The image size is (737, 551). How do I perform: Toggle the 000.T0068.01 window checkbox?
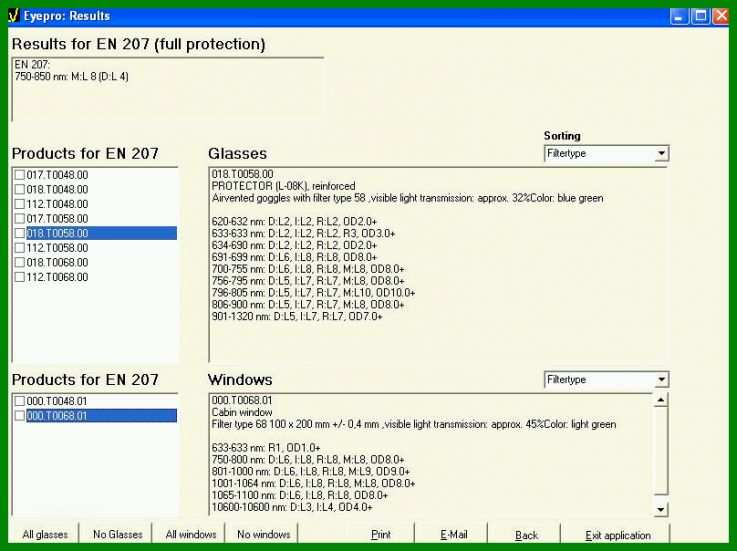click(20, 416)
